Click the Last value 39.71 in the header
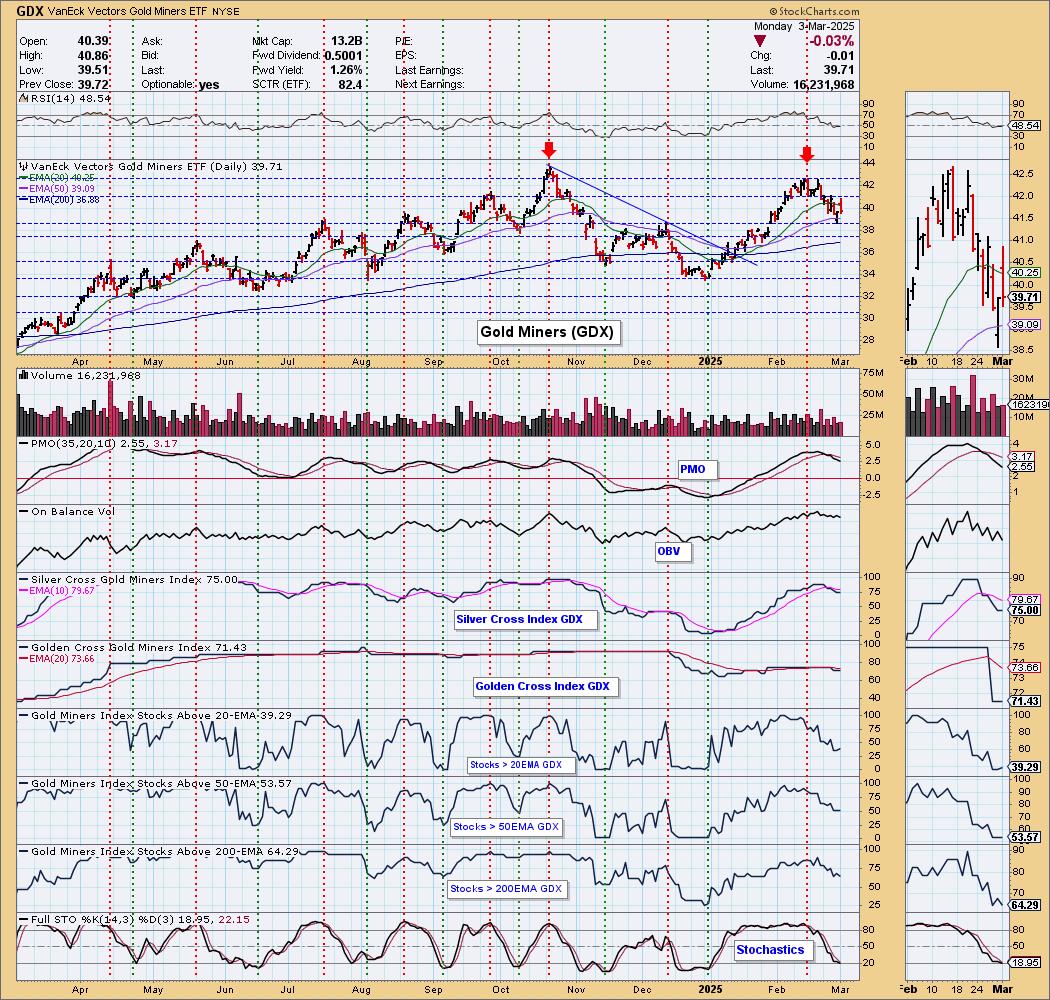The height and width of the screenshot is (1000, 1050). point(840,70)
